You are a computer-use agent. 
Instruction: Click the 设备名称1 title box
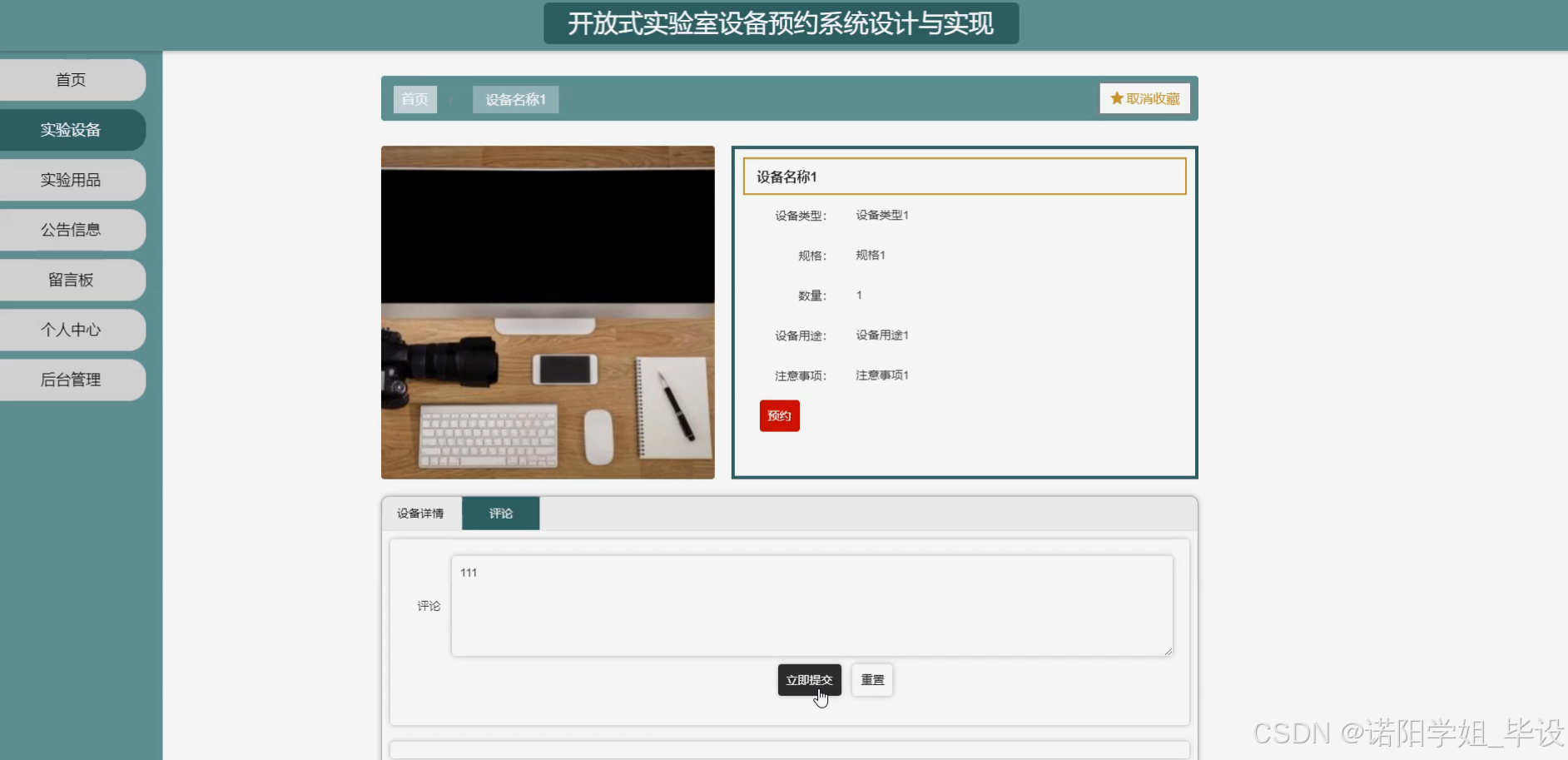click(964, 176)
